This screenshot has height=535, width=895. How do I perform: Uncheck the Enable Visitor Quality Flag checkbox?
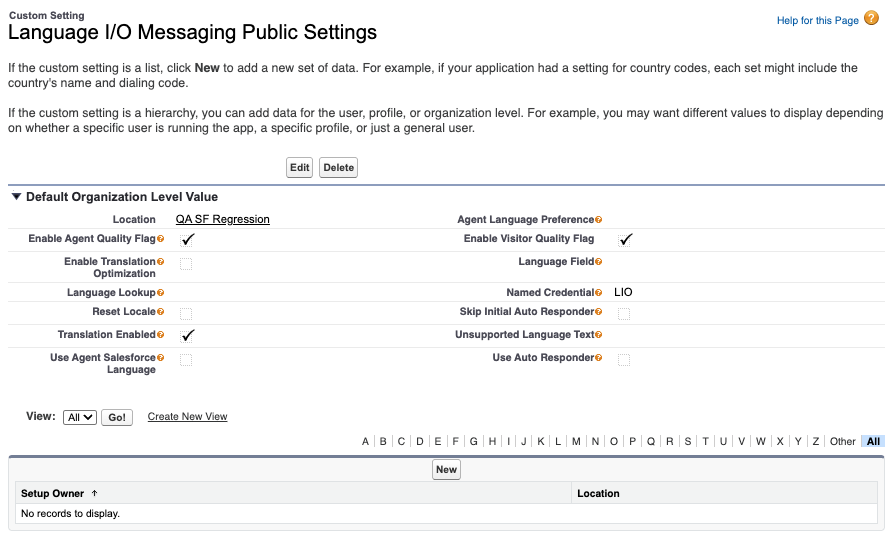625,240
